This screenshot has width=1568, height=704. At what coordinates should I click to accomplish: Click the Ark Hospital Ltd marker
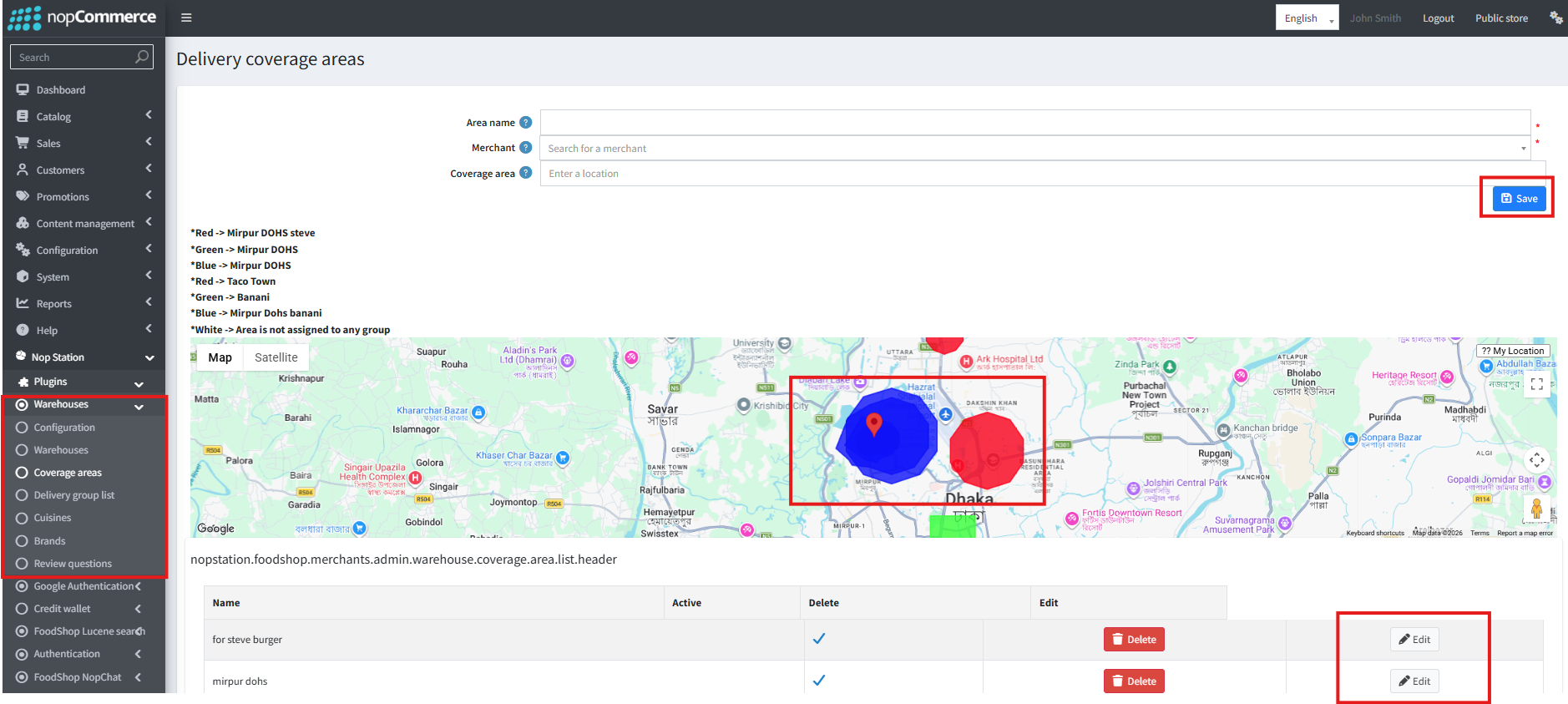click(966, 362)
